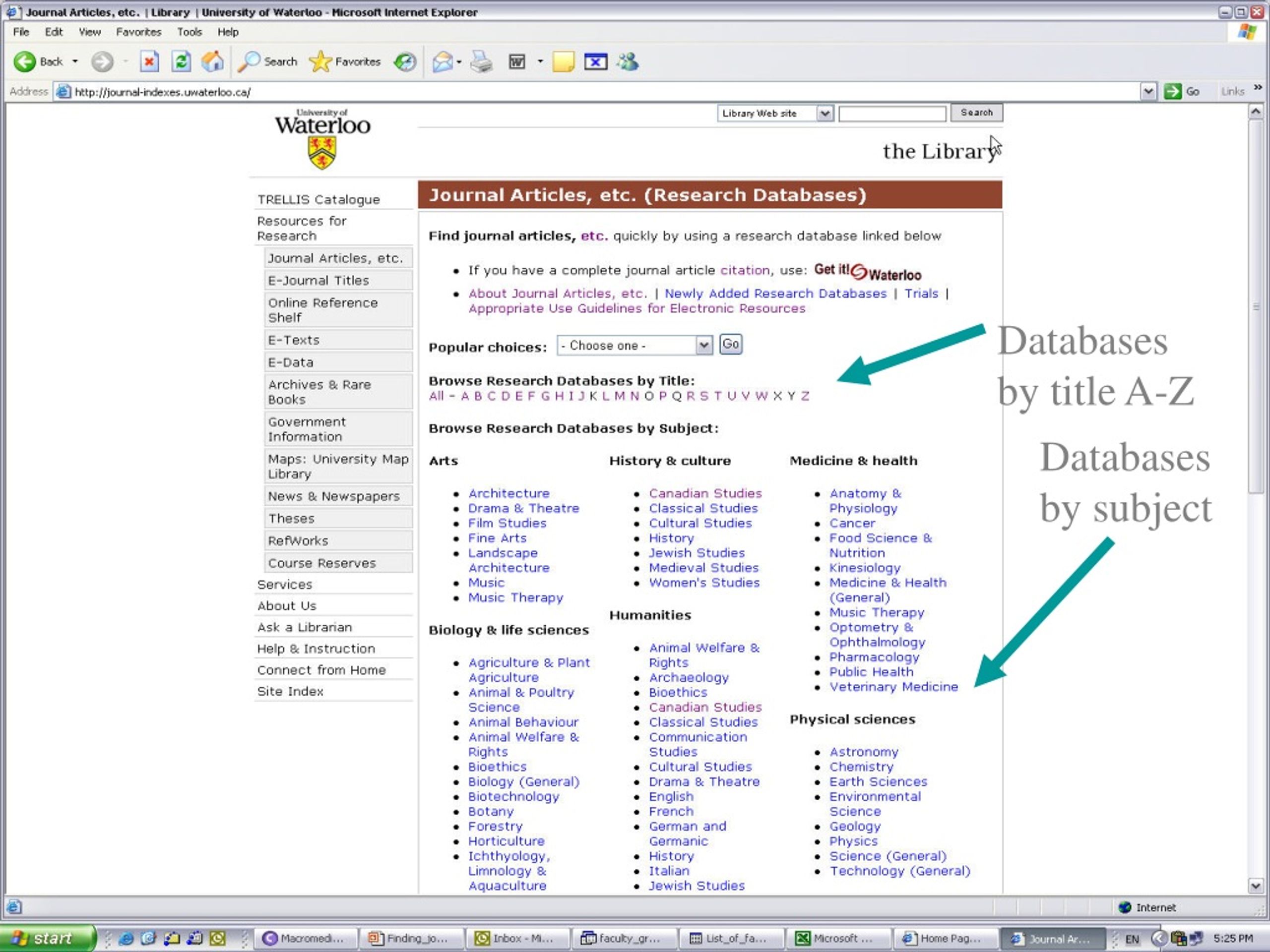Open the TRELLIS Catalogue link

pyautogui.click(x=318, y=200)
